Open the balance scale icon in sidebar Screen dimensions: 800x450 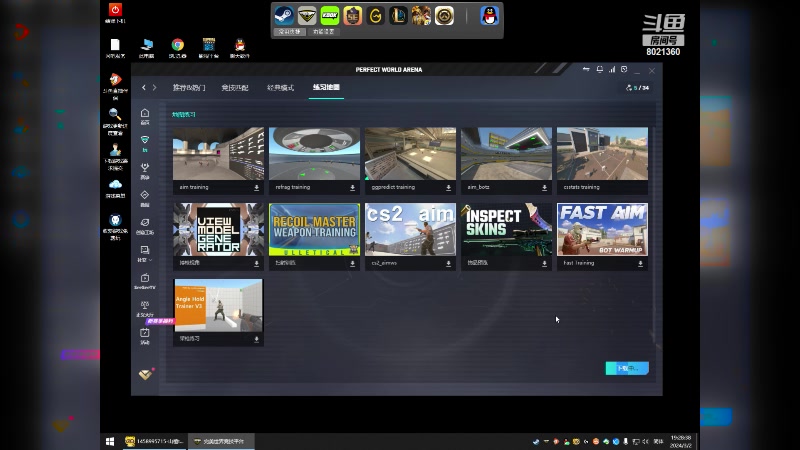point(145,309)
